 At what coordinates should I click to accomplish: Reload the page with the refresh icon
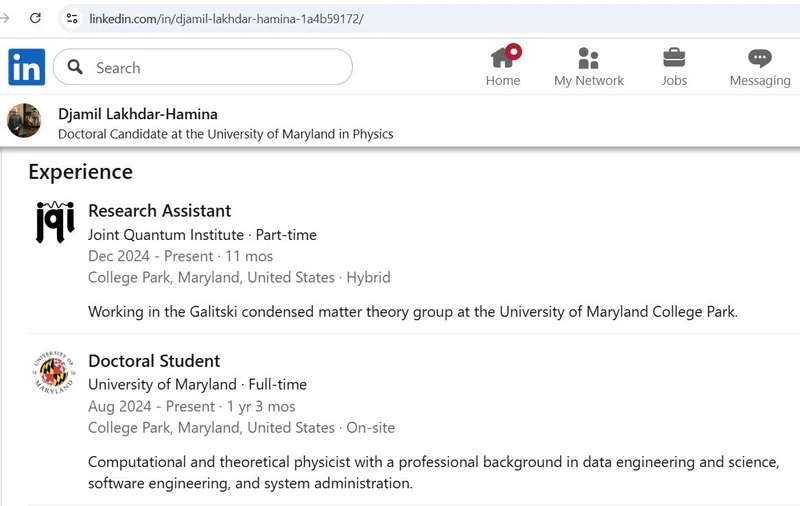pyautogui.click(x=35, y=18)
